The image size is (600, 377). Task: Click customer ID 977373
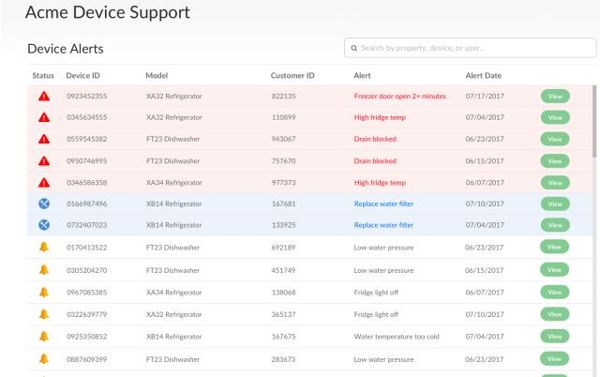pos(284,183)
